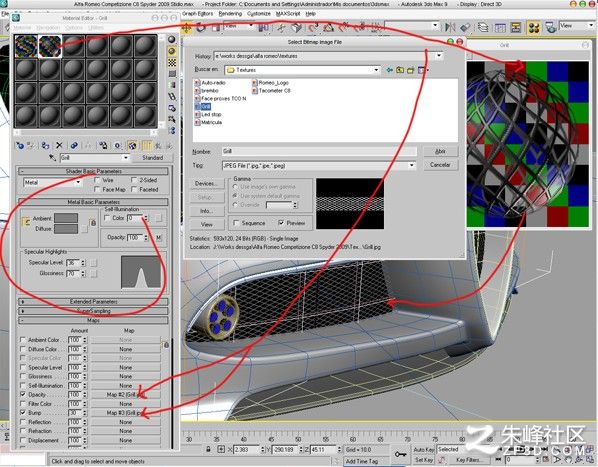Click Material ID Channel icon
The width and height of the screenshot is (598, 467).
coord(117,146)
